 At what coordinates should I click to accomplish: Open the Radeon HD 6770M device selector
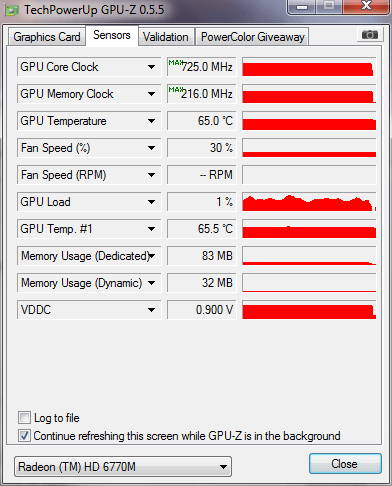click(x=123, y=467)
